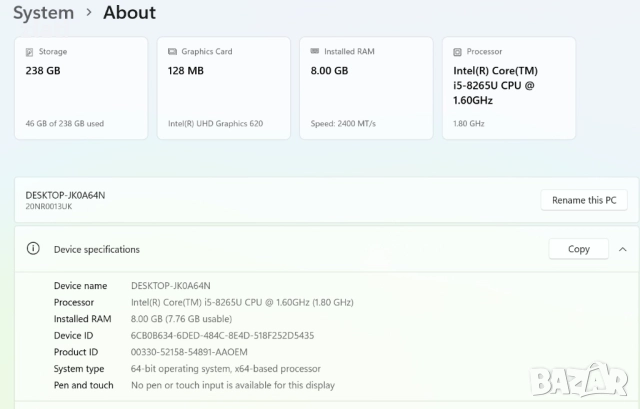
Task: Go back to System in the breadcrumb
Action: coord(43,13)
